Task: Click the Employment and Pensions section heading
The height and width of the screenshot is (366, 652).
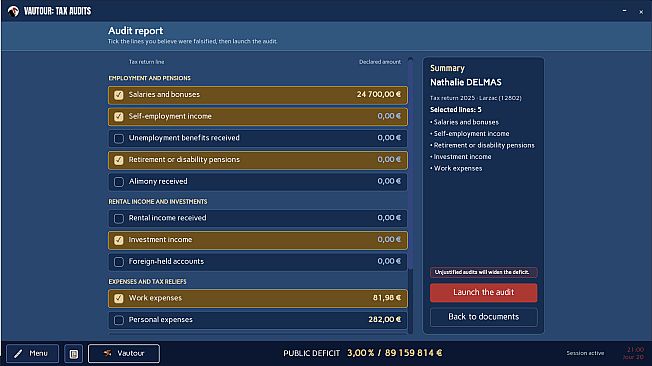Action: click(150, 78)
